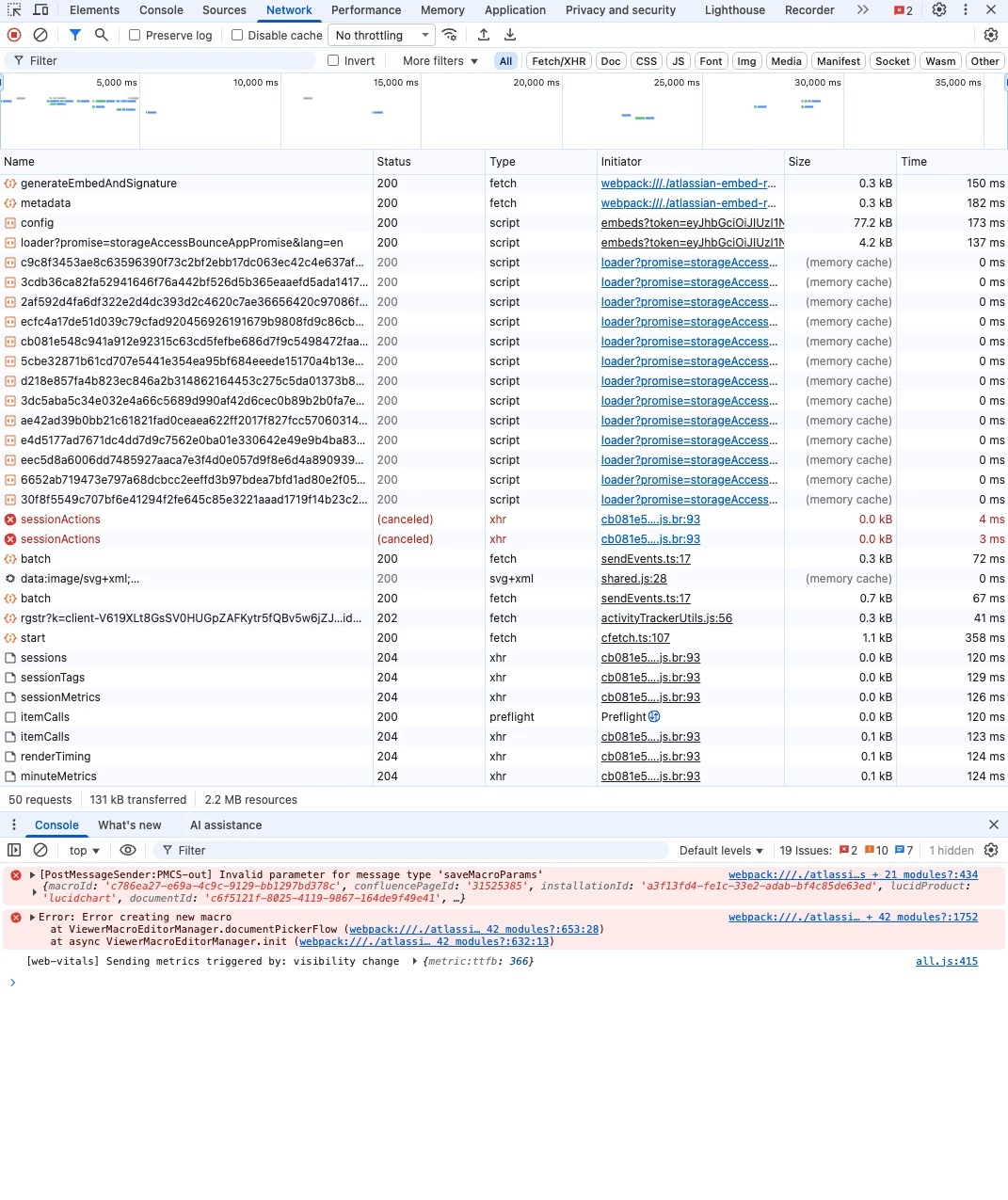The height and width of the screenshot is (1200, 1008).
Task: Show the console sidebar
Action: [x=14, y=850]
